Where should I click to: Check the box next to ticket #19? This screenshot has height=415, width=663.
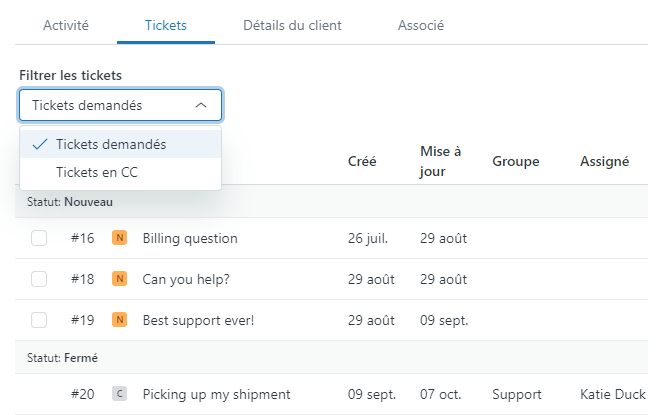pyautogui.click(x=39, y=320)
